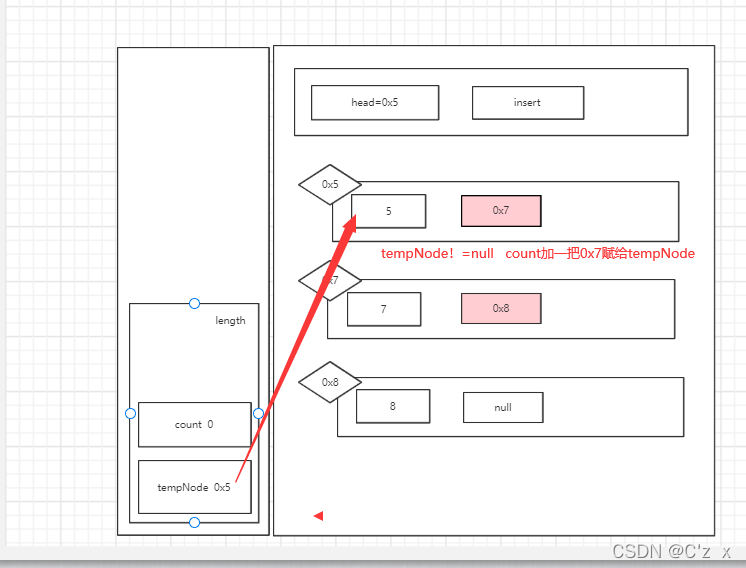Viewport: 746px width, 568px height.
Task: Select the box containing value 7
Action: [x=384, y=309]
